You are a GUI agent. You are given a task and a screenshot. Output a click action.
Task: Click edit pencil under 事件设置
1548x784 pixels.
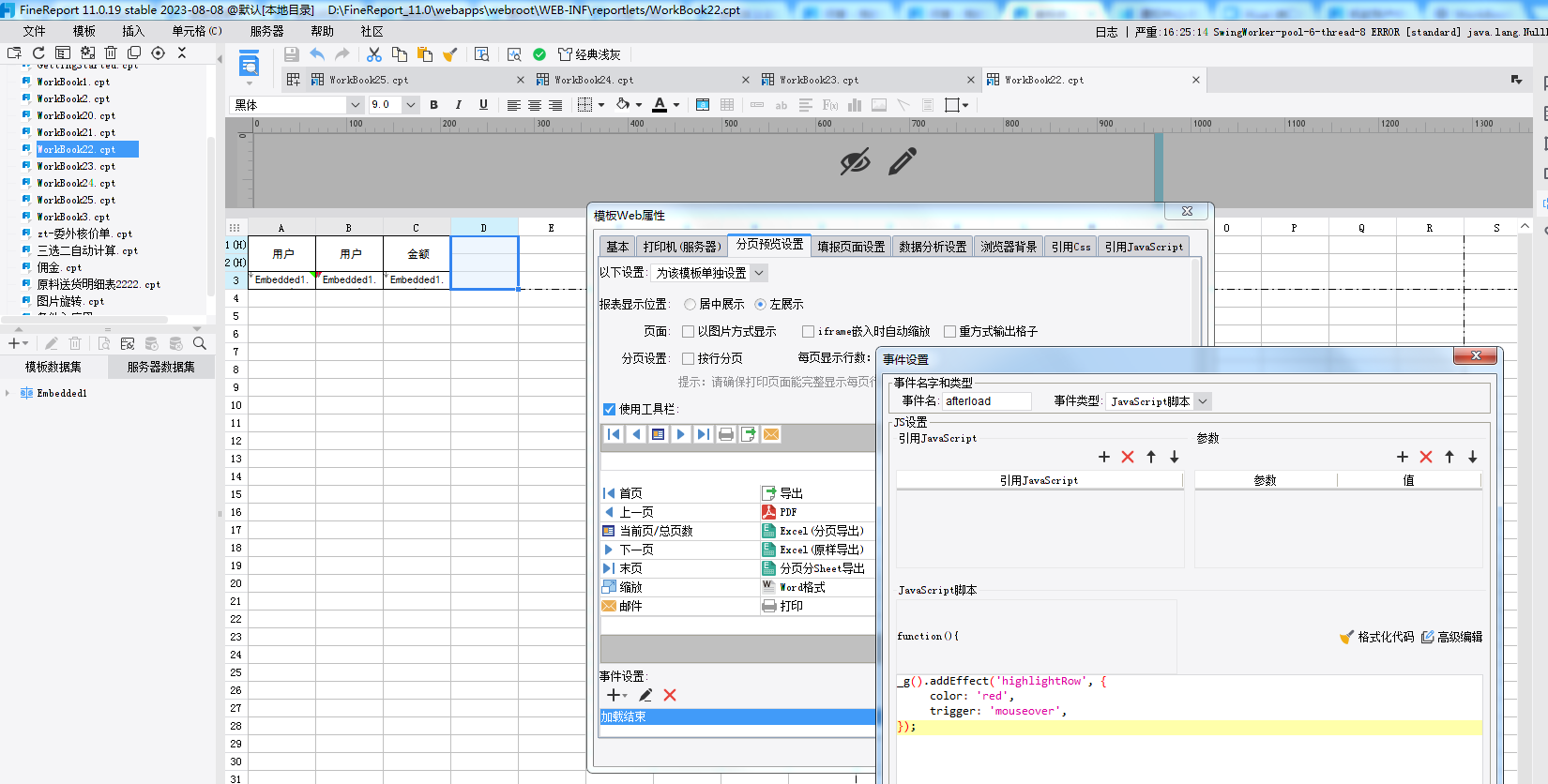point(645,695)
